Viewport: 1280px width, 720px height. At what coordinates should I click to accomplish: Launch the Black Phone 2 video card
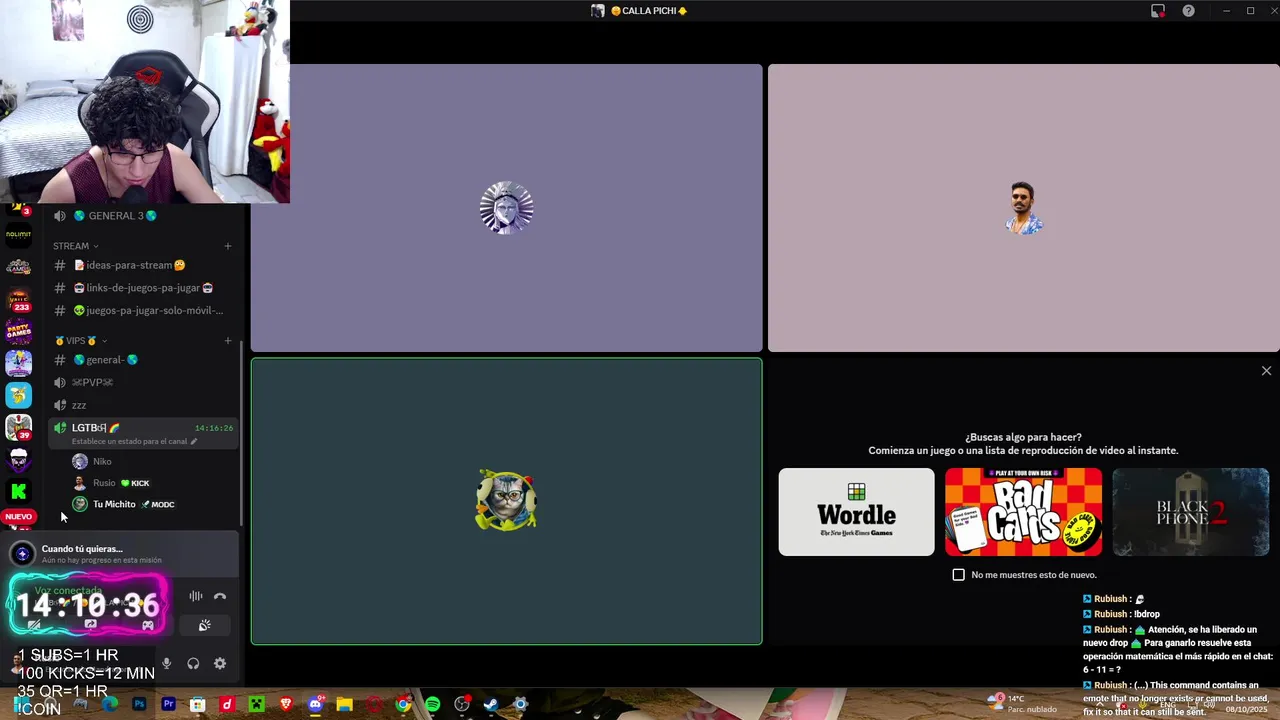[1191, 512]
